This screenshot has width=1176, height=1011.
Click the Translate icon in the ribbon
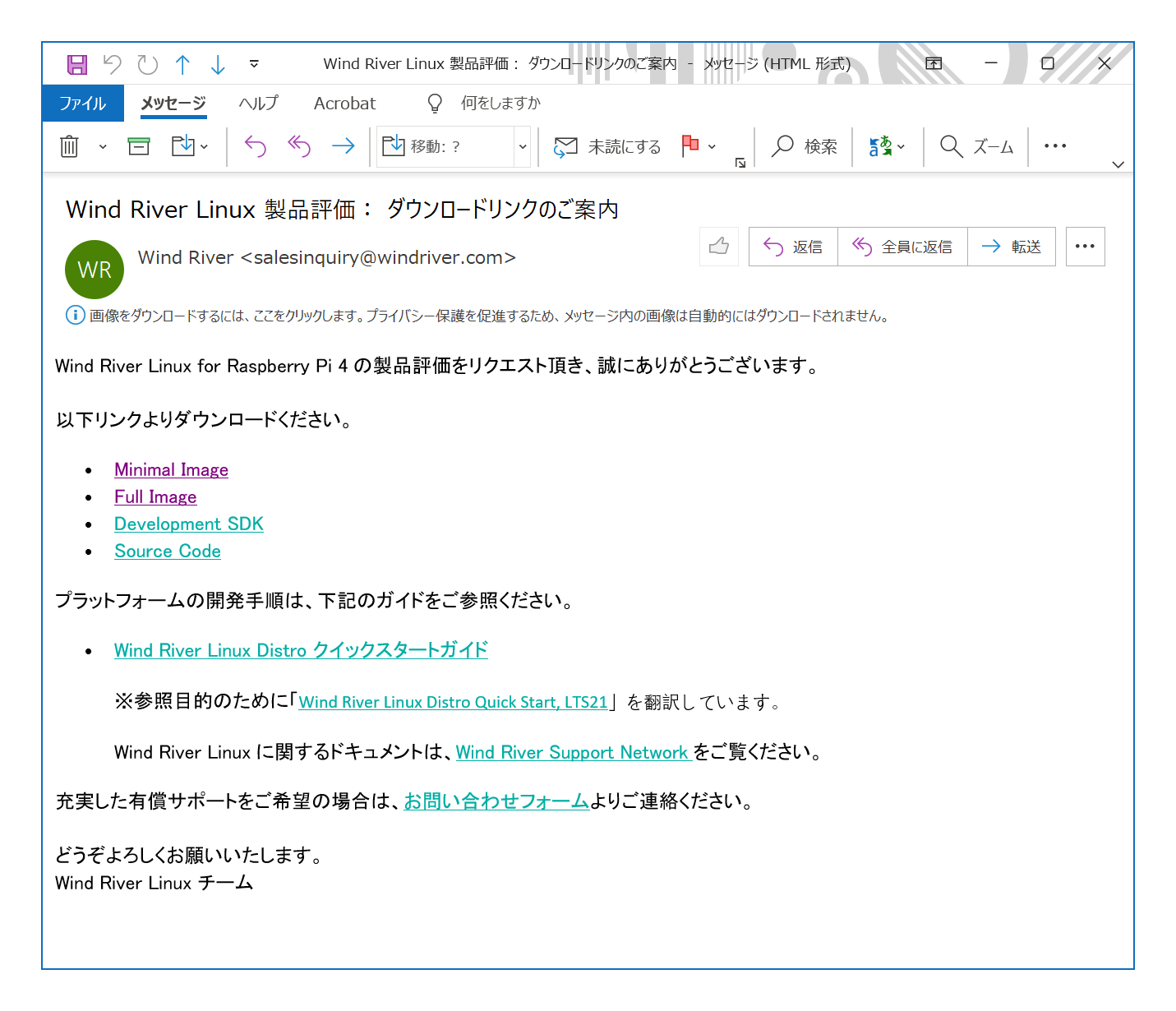880,146
